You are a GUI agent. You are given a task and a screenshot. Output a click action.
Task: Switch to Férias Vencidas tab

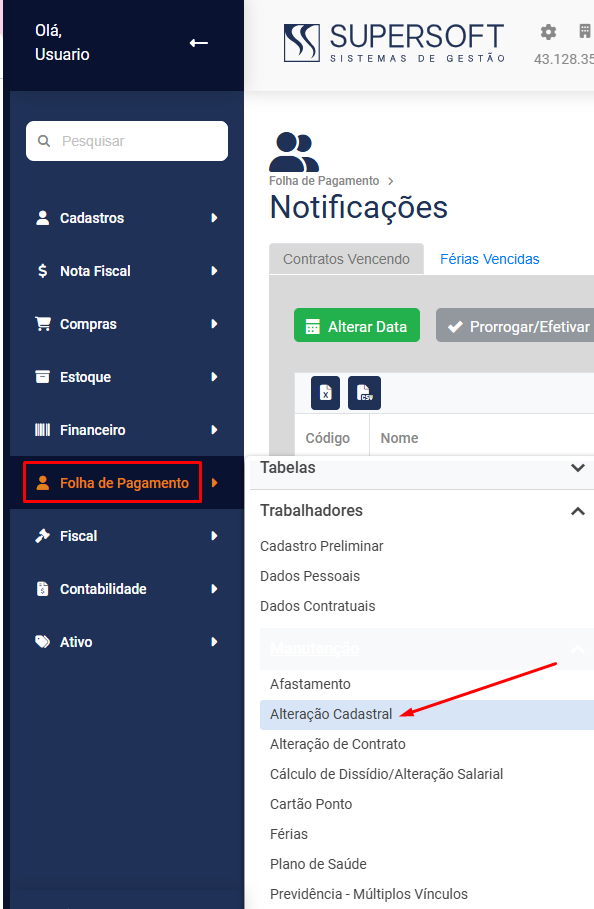[490, 259]
